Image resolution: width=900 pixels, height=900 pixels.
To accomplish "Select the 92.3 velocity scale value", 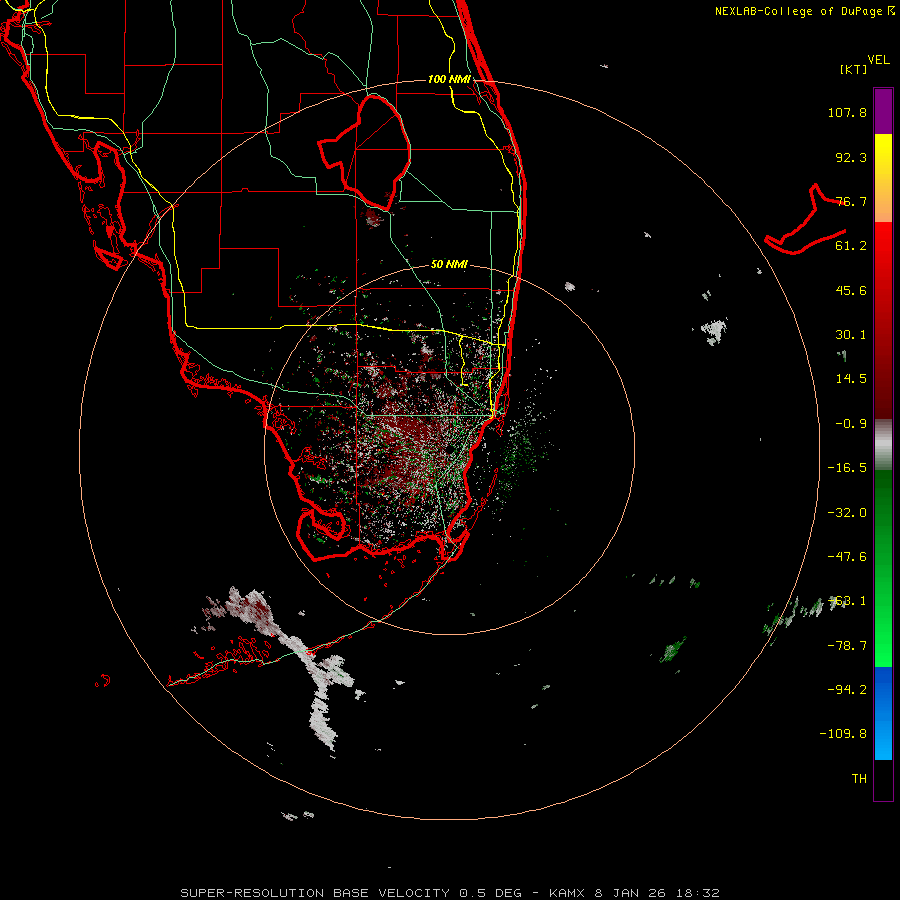I will (x=851, y=157).
